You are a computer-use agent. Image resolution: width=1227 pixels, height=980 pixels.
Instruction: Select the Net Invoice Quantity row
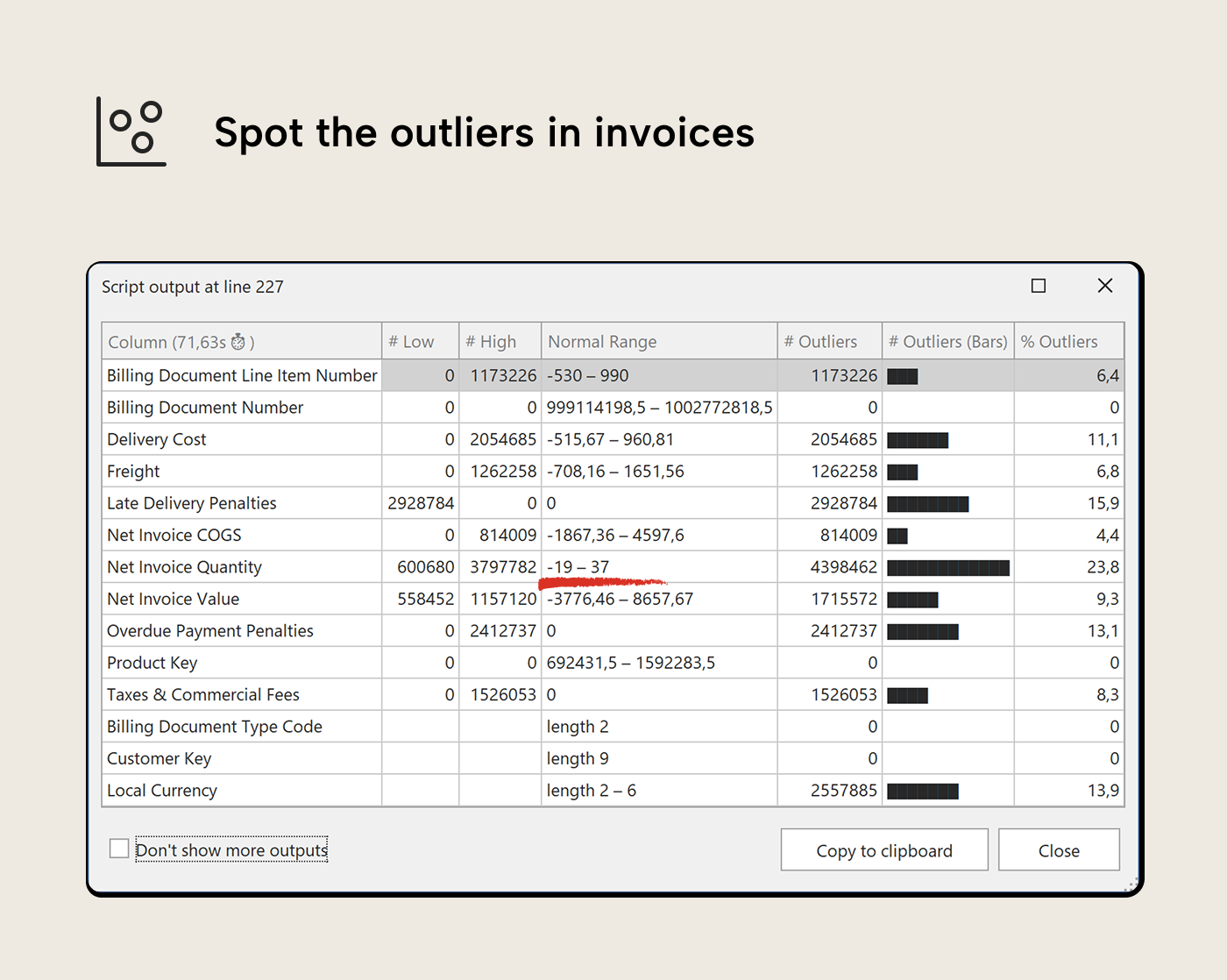pos(184,567)
